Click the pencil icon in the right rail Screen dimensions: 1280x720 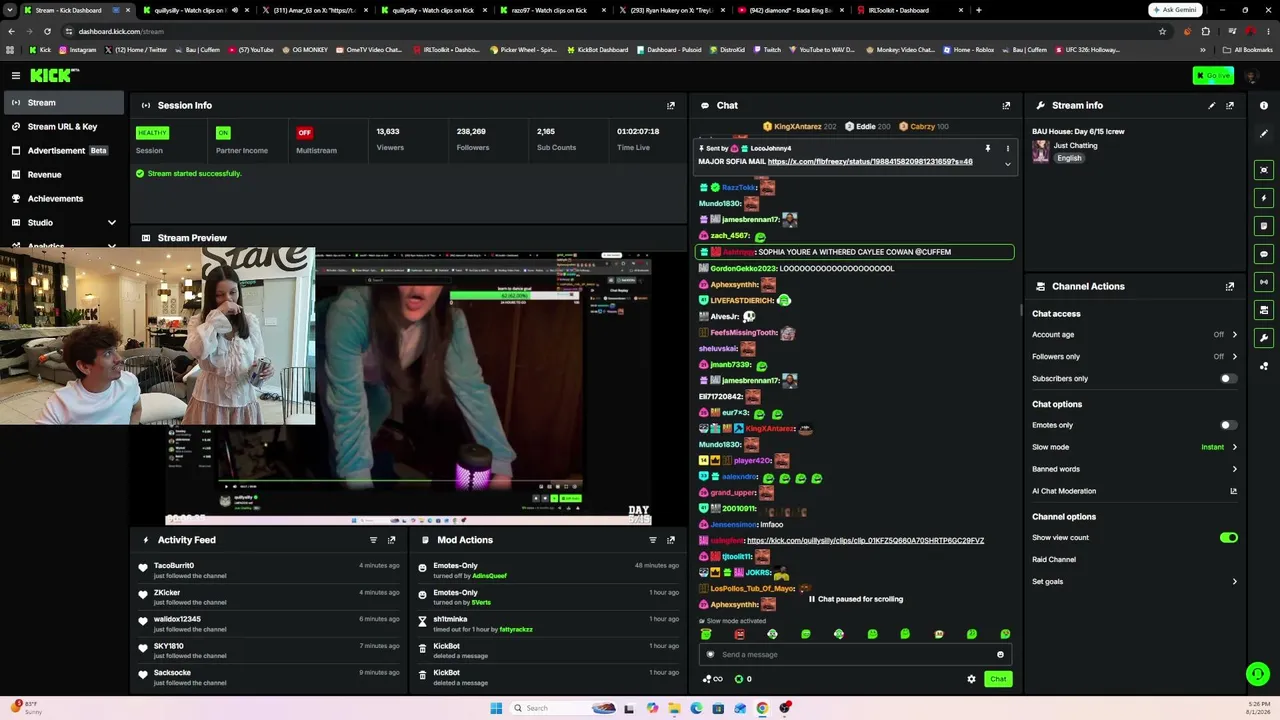coord(1264,134)
